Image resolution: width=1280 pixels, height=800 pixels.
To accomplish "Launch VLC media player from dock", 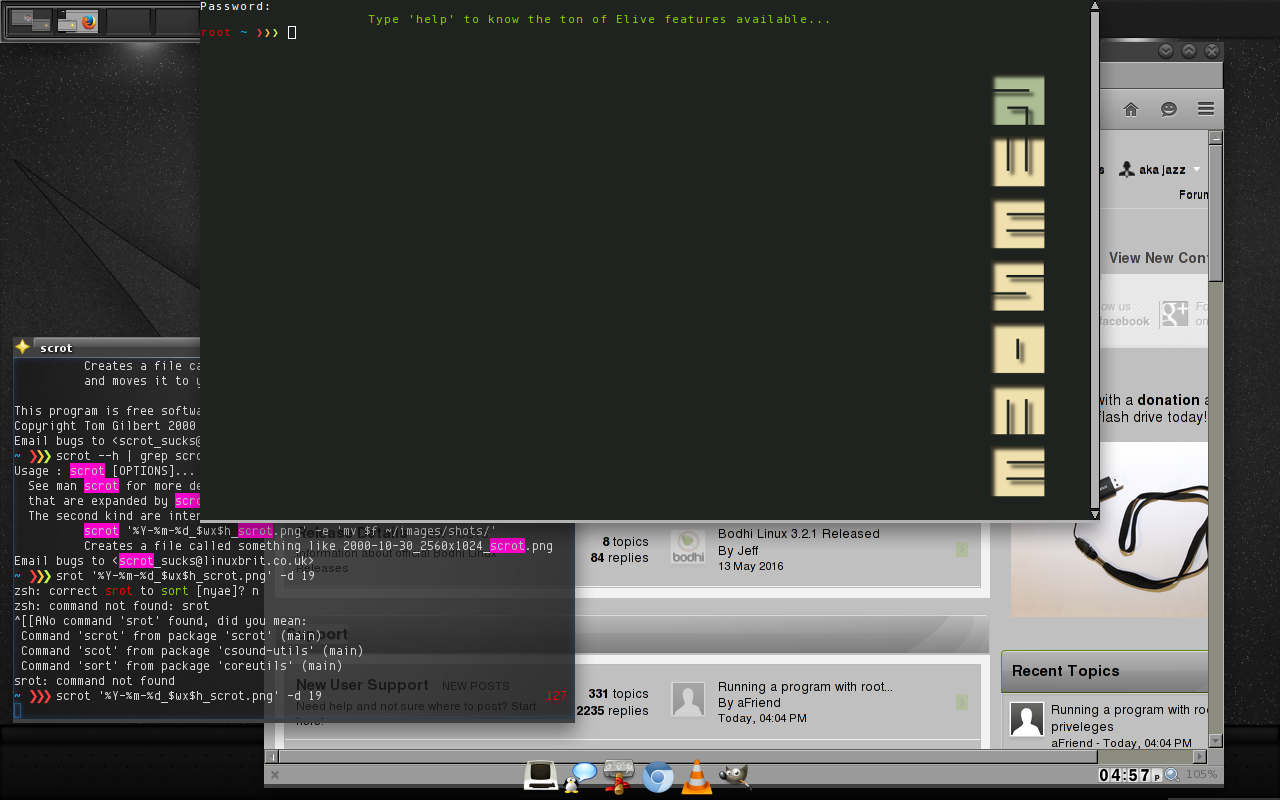I will point(696,776).
